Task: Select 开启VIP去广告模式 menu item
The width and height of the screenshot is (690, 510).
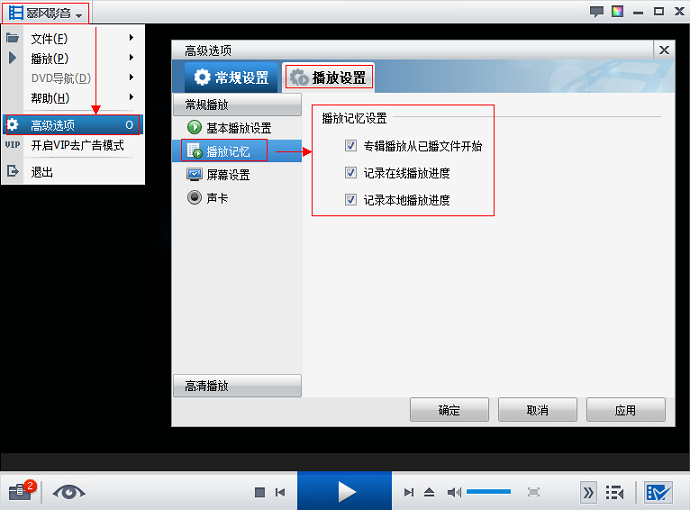Action: pos(77,146)
